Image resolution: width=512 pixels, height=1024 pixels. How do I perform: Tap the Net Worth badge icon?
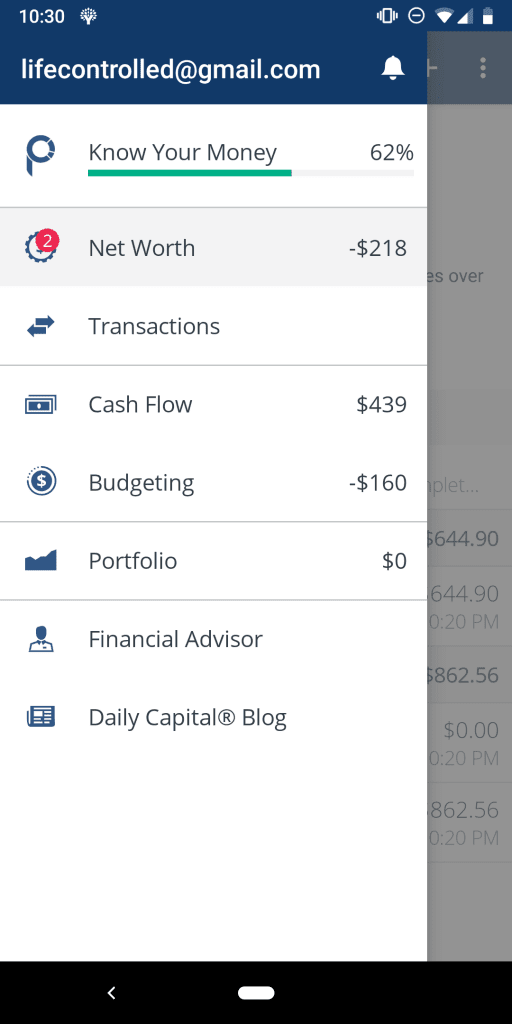[42, 247]
